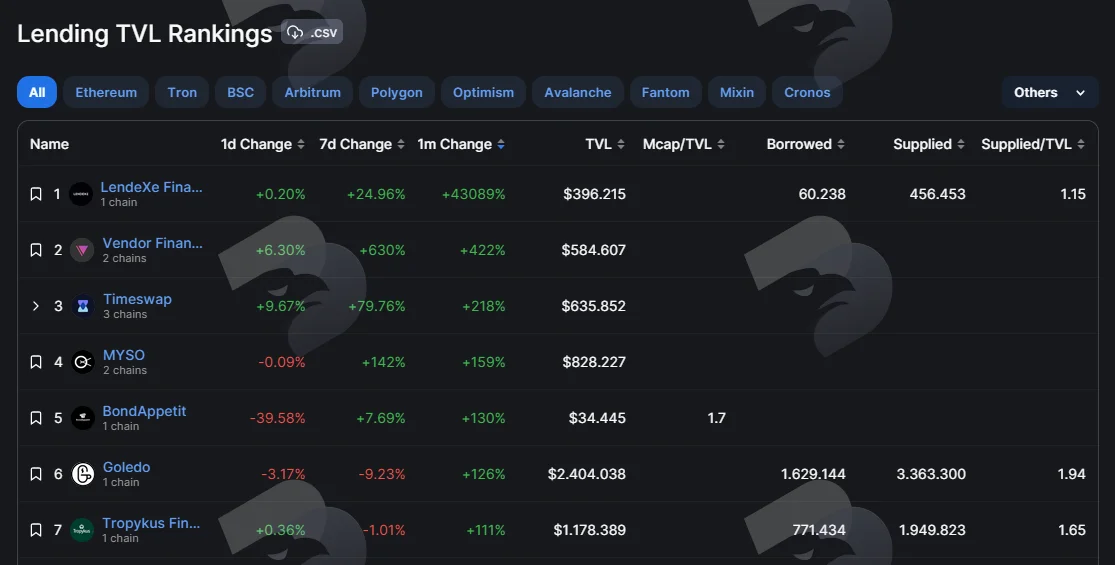Bookmark the Goledo row
The width and height of the screenshot is (1115, 565).
[x=36, y=474]
